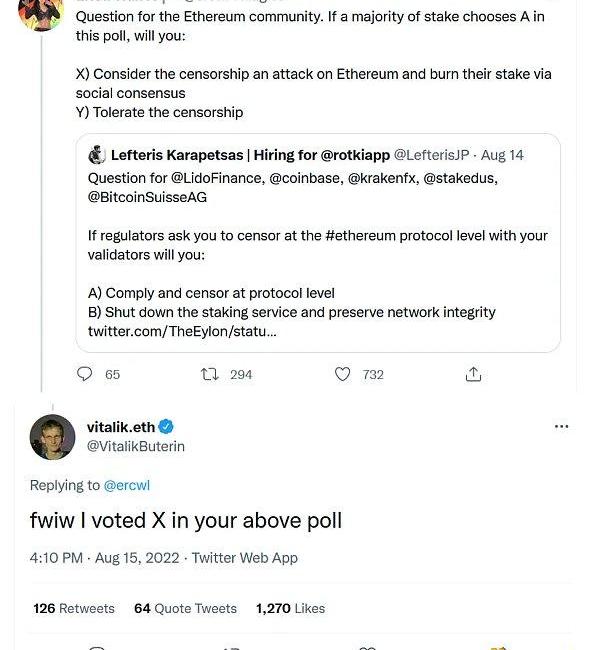This screenshot has height=650, width=600.
Task: View the 64 Quote Tweets list
Action: tap(185, 608)
